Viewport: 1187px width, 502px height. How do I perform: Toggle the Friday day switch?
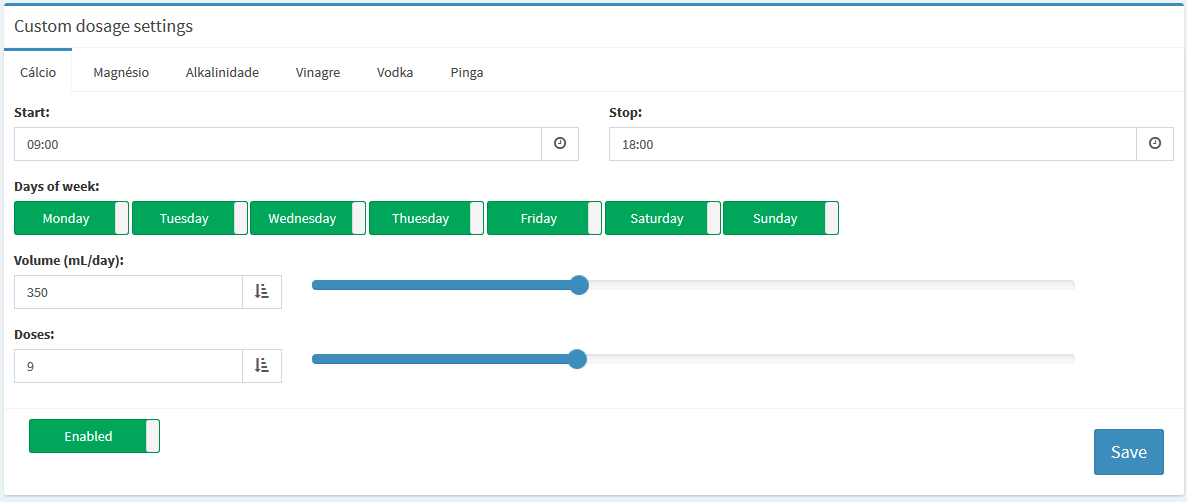pyautogui.click(x=544, y=218)
